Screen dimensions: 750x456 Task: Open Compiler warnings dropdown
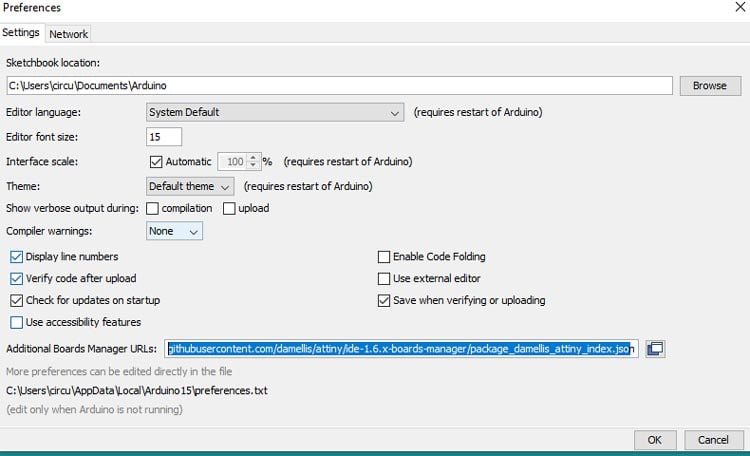(174, 231)
